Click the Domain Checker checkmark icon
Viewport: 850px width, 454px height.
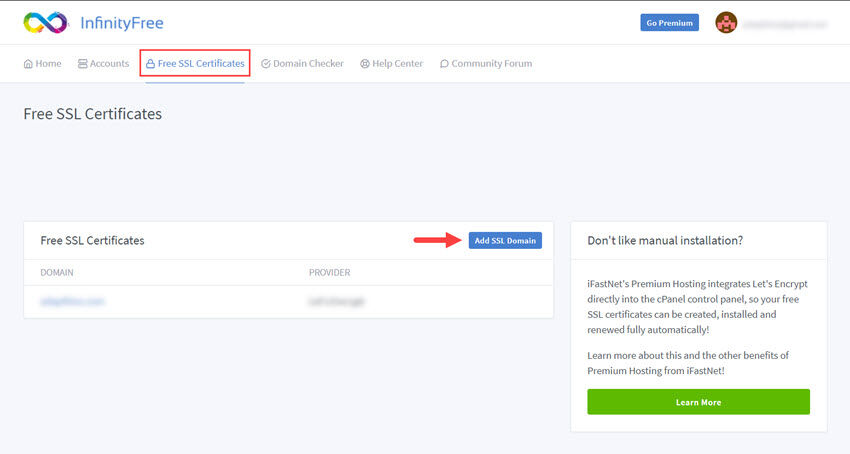[x=266, y=64]
